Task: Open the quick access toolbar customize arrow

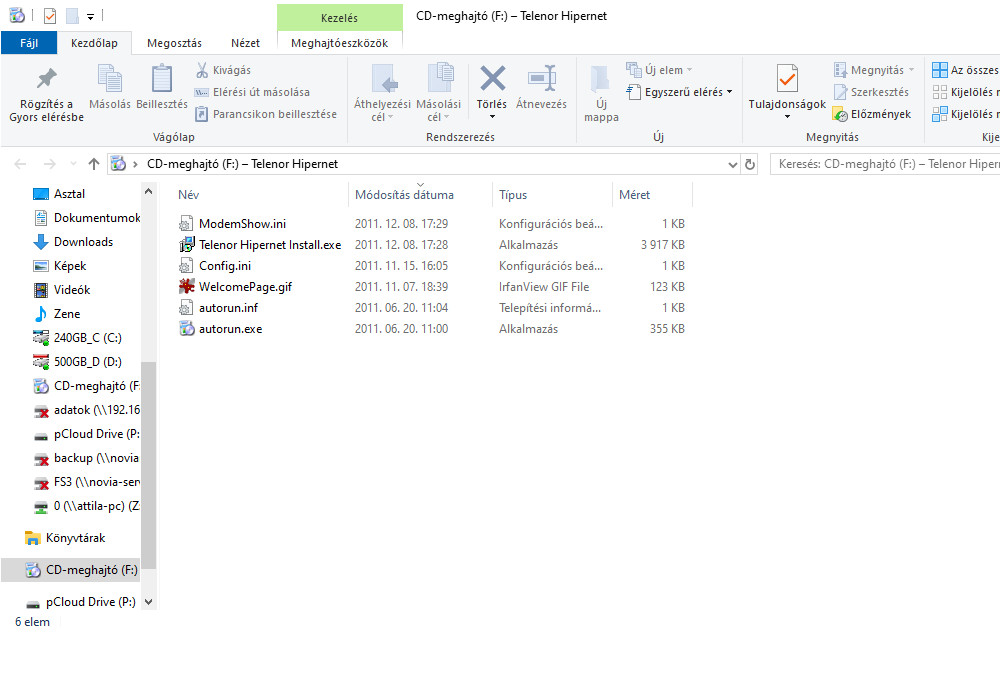Action: tap(91, 17)
